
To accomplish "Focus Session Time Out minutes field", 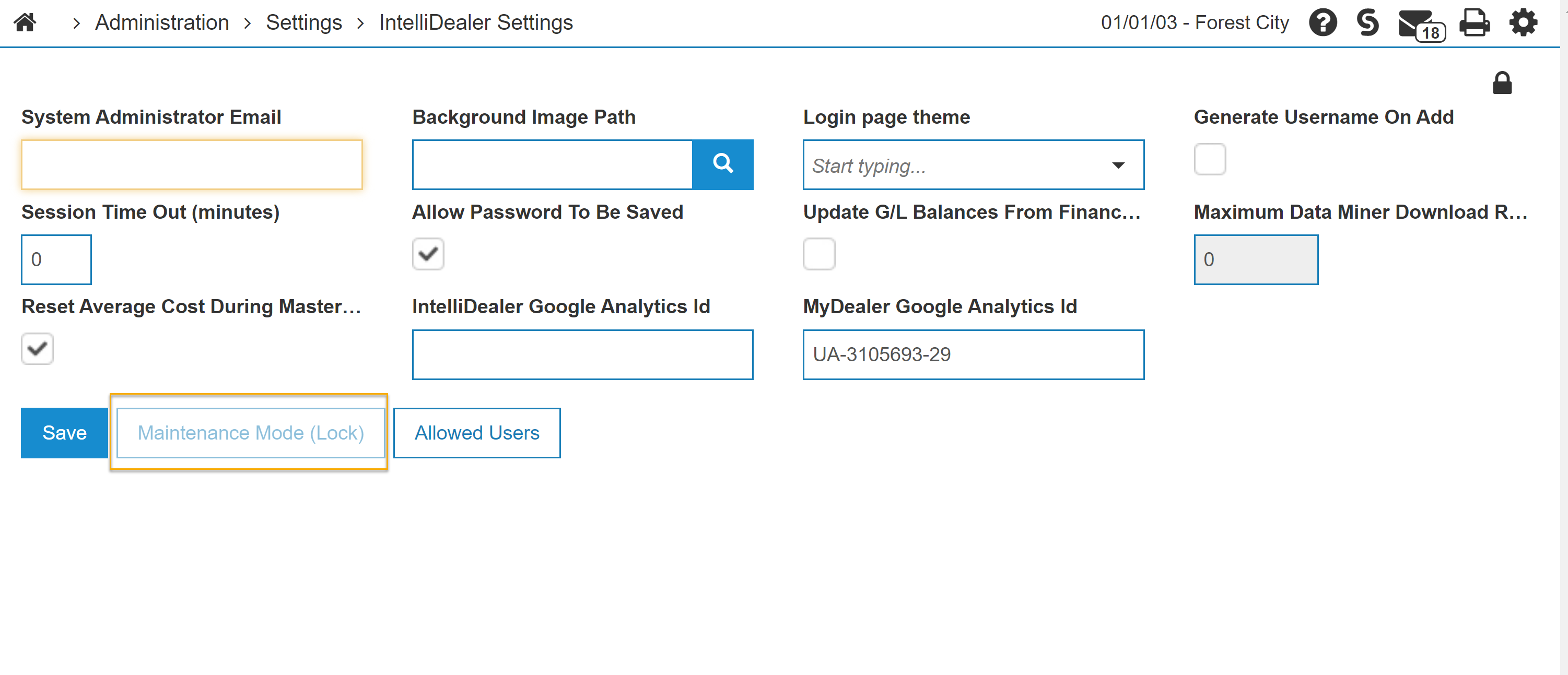I will (56, 259).
